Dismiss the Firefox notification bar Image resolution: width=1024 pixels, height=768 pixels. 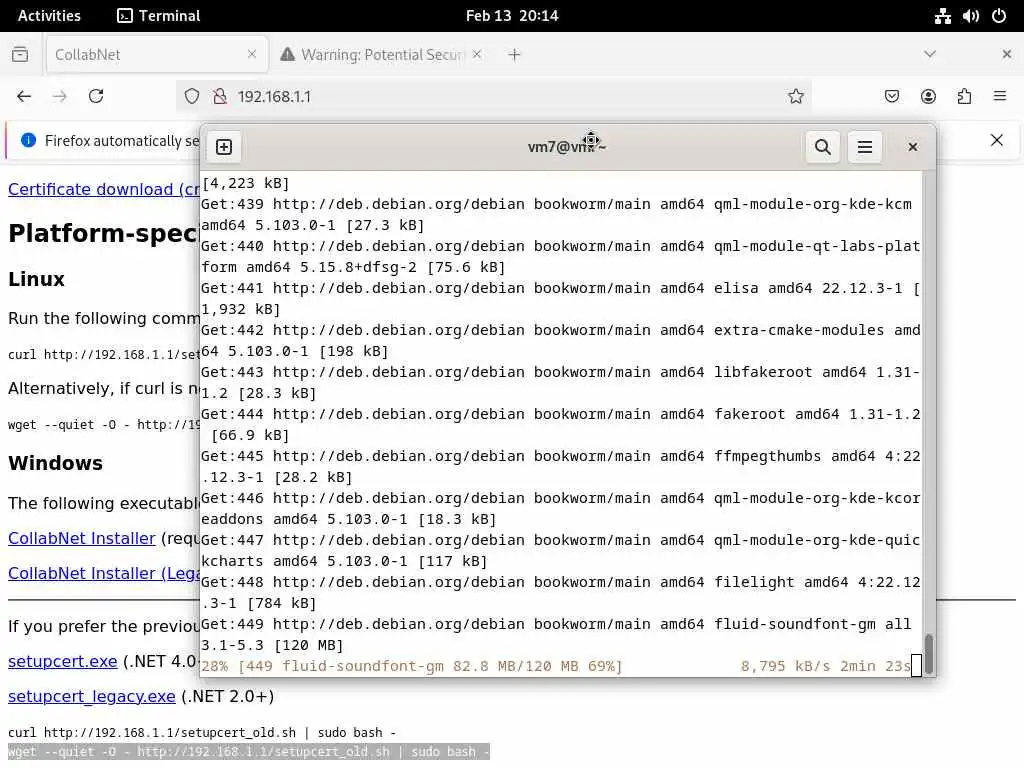click(x=997, y=140)
